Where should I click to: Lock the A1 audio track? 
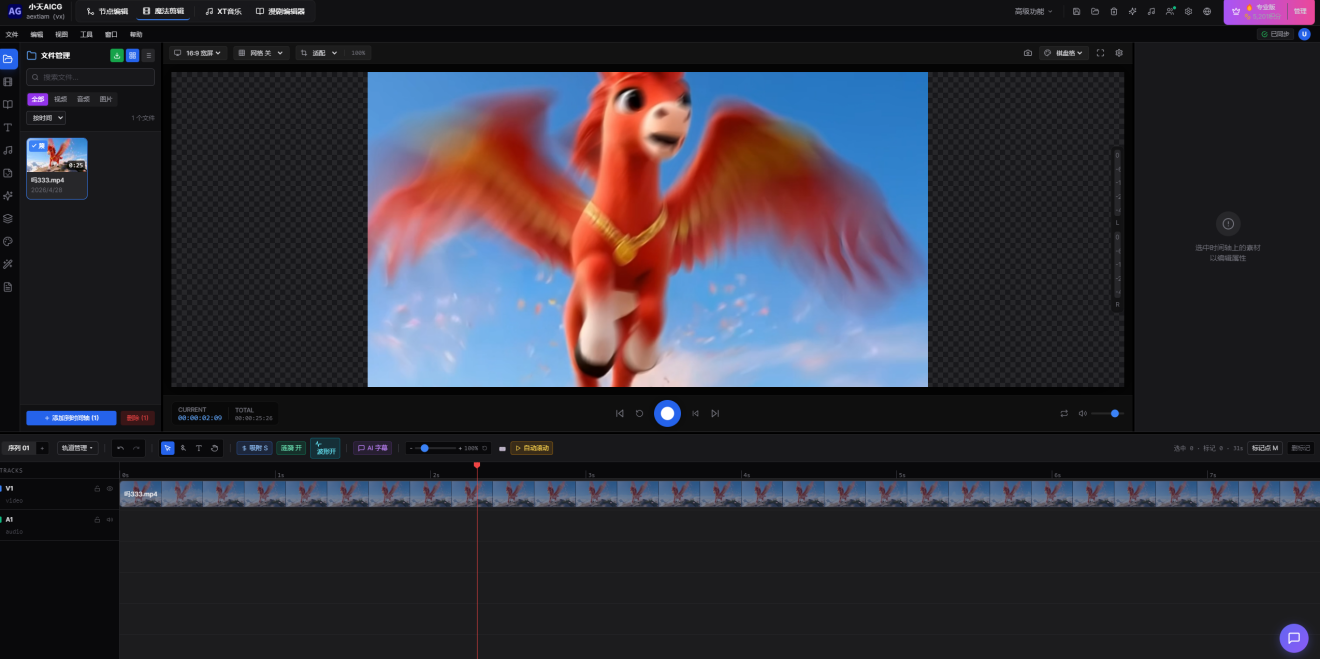[x=97, y=520]
